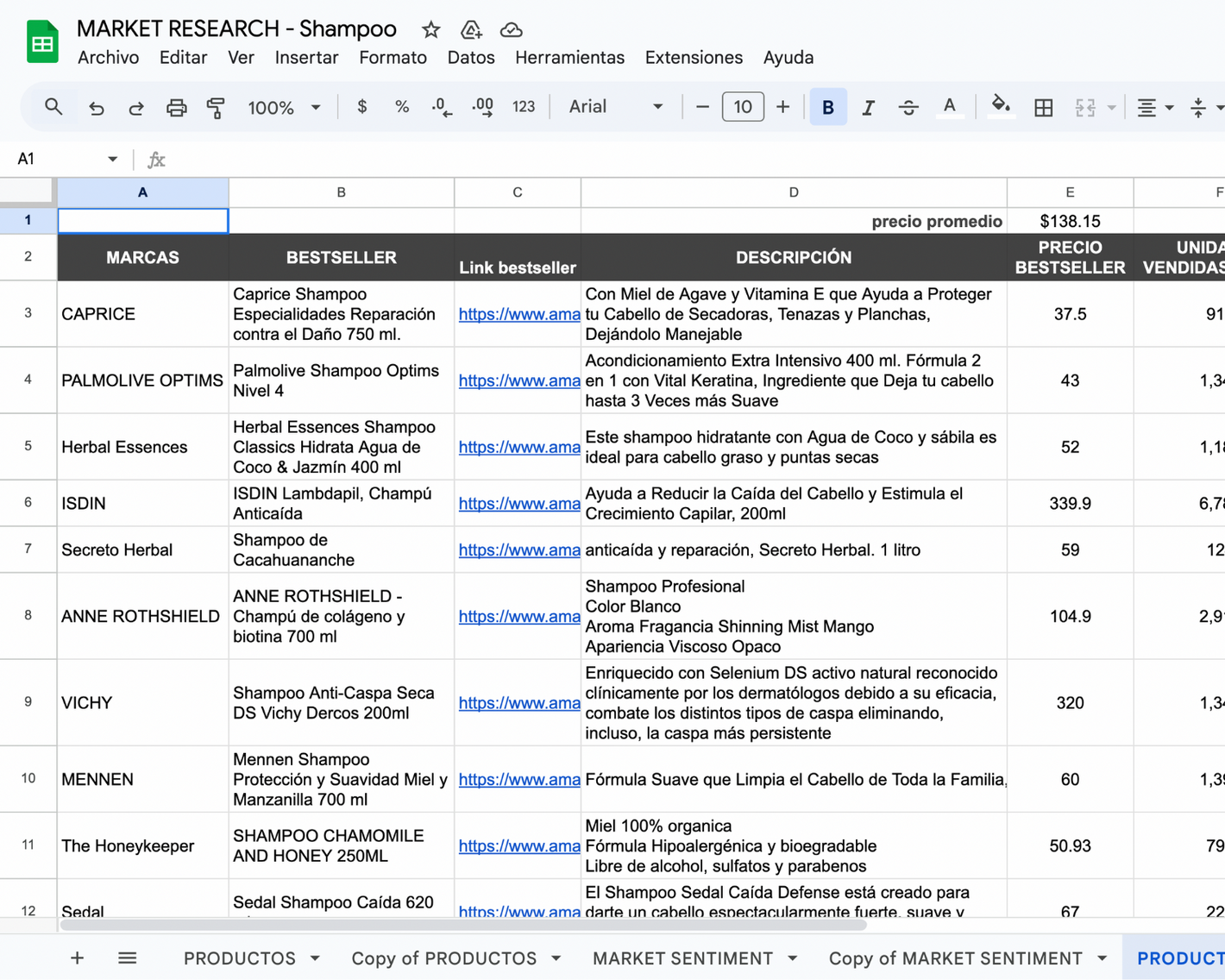The width and height of the screenshot is (1225, 980).
Task: Open The Honeykeeper bestseller link
Action: 518,846
